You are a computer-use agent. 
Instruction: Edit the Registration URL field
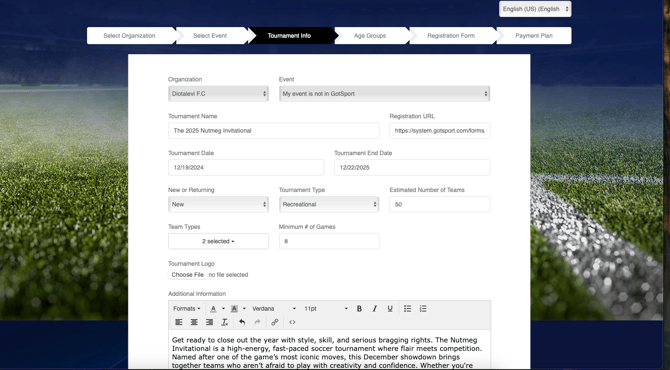440,131
